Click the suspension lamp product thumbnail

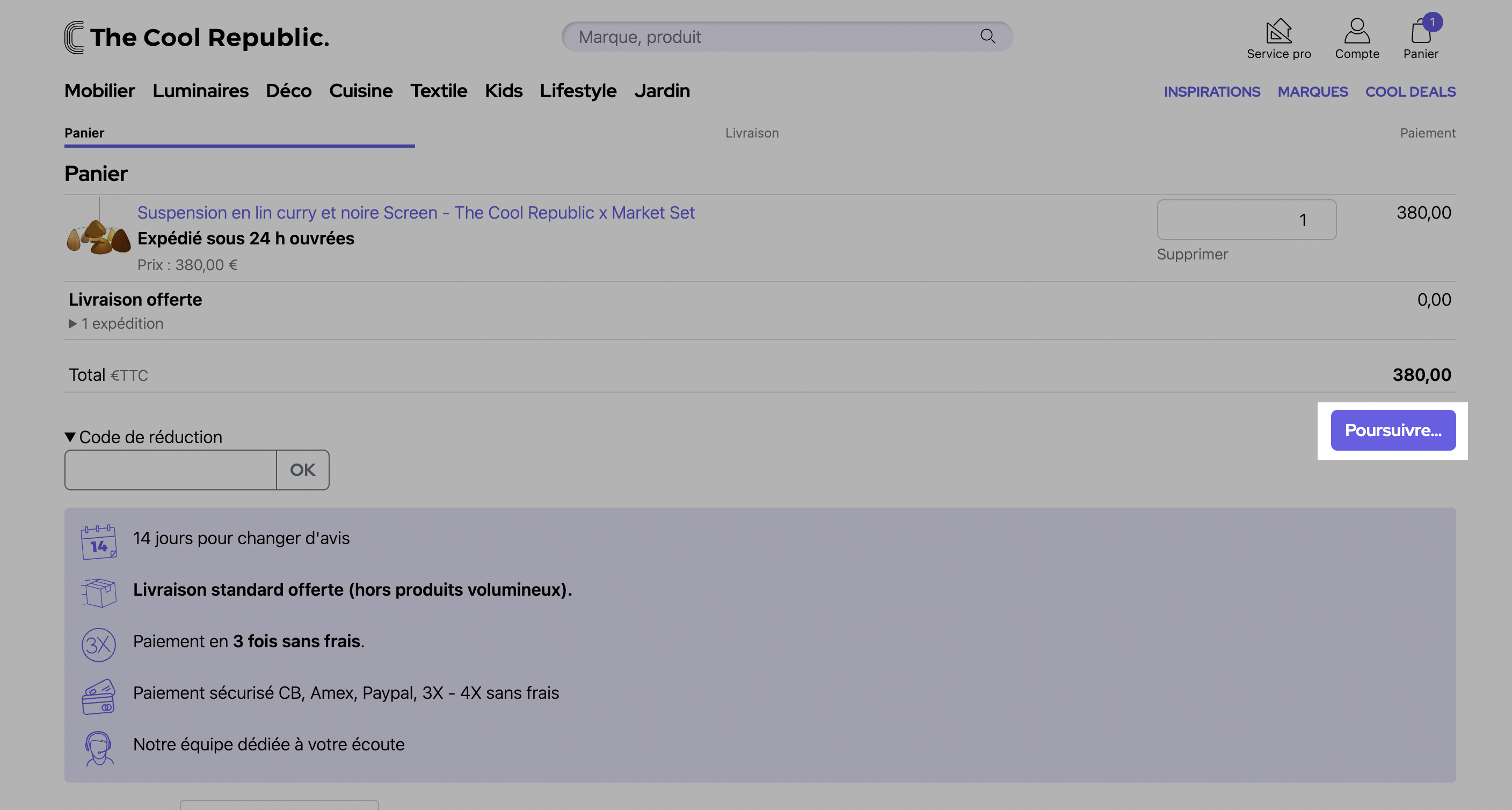99,227
